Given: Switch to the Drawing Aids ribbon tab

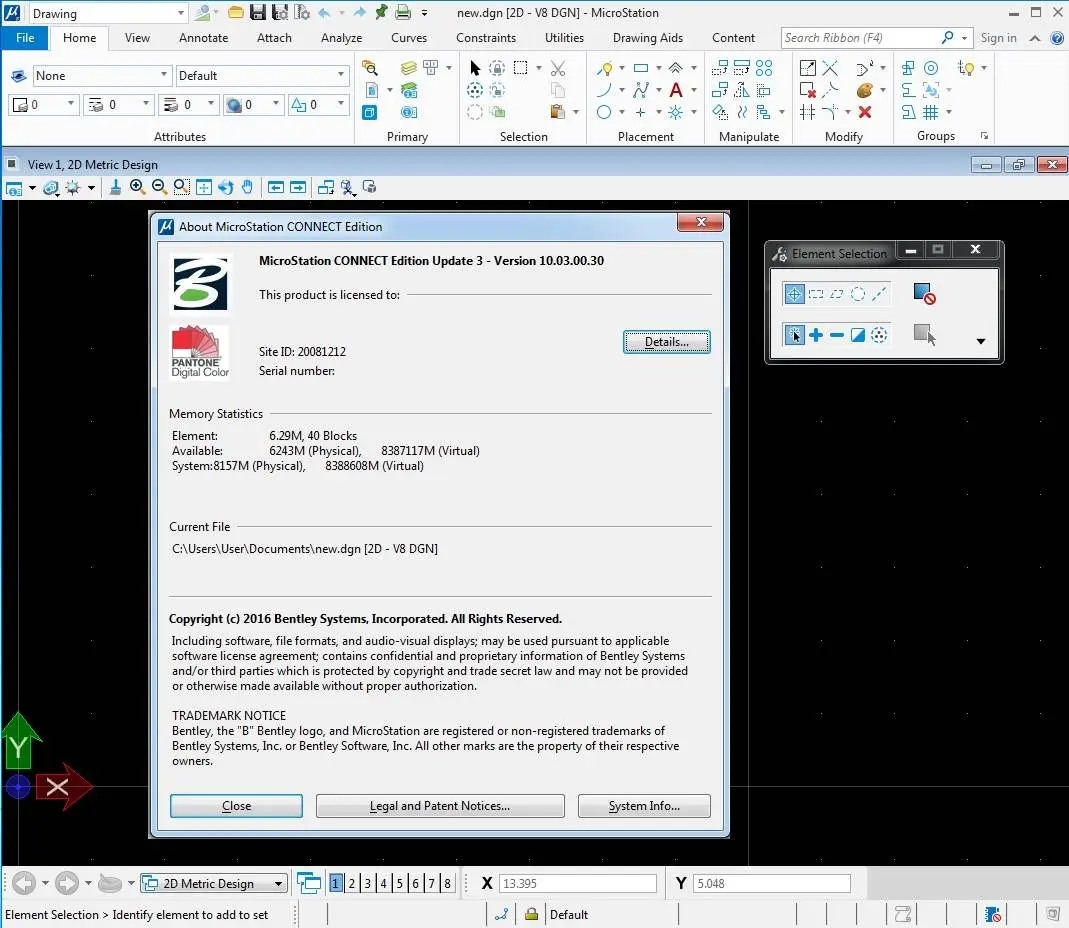Looking at the screenshot, I should (x=648, y=38).
